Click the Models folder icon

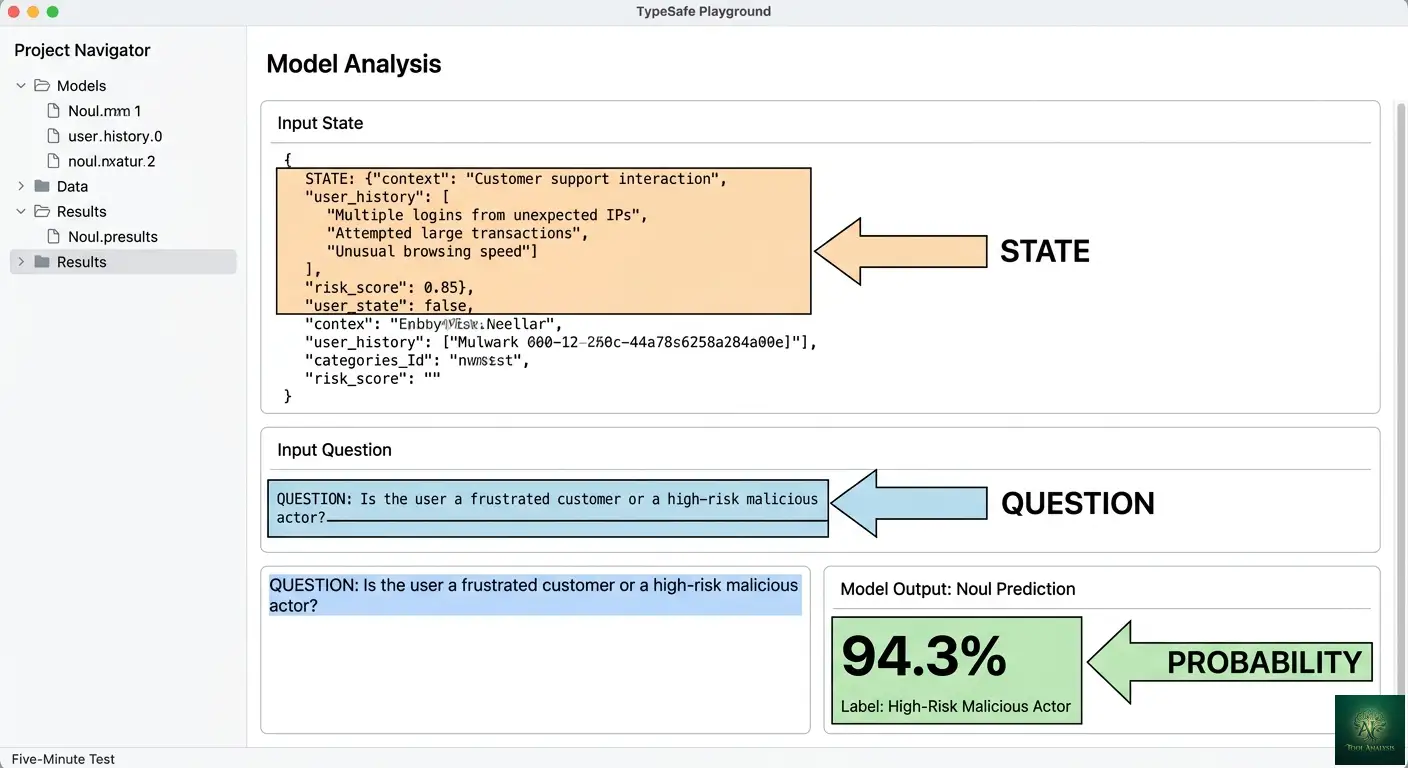point(42,86)
